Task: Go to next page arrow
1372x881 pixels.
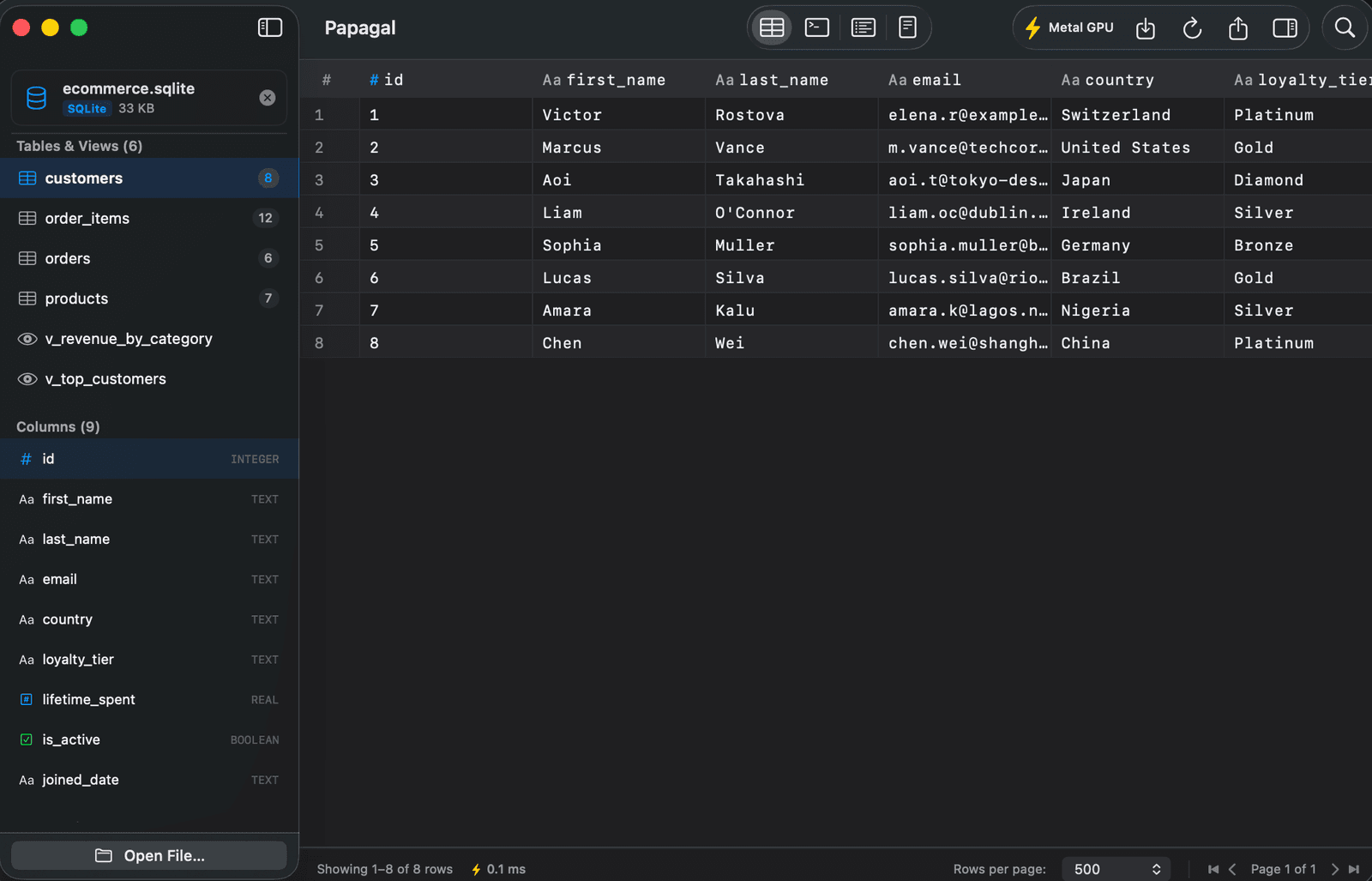Action: point(1334,869)
